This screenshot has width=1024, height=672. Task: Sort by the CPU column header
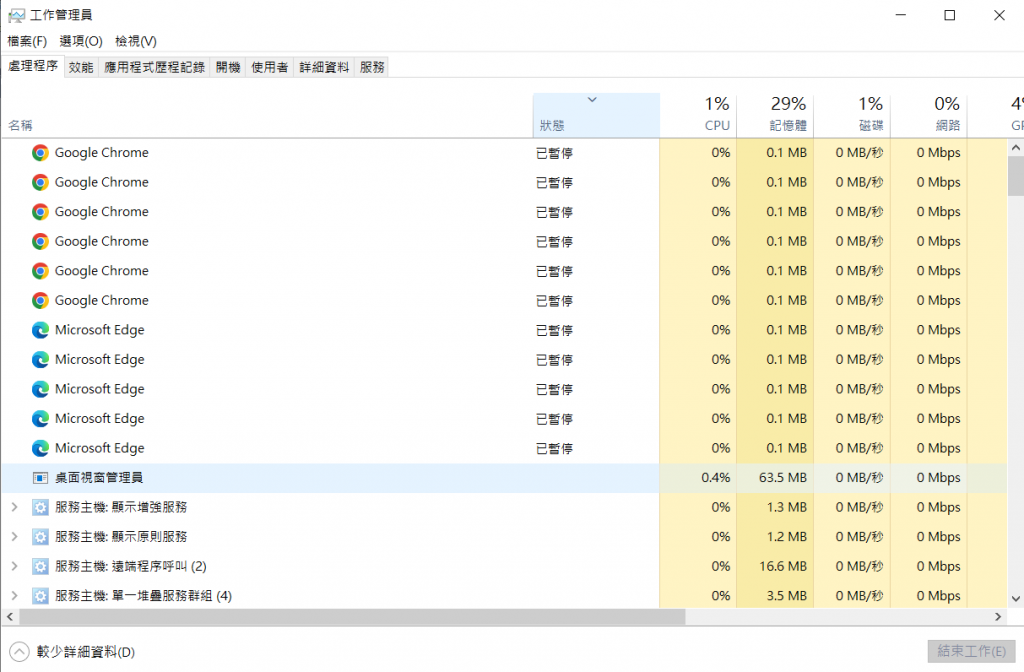coord(698,116)
